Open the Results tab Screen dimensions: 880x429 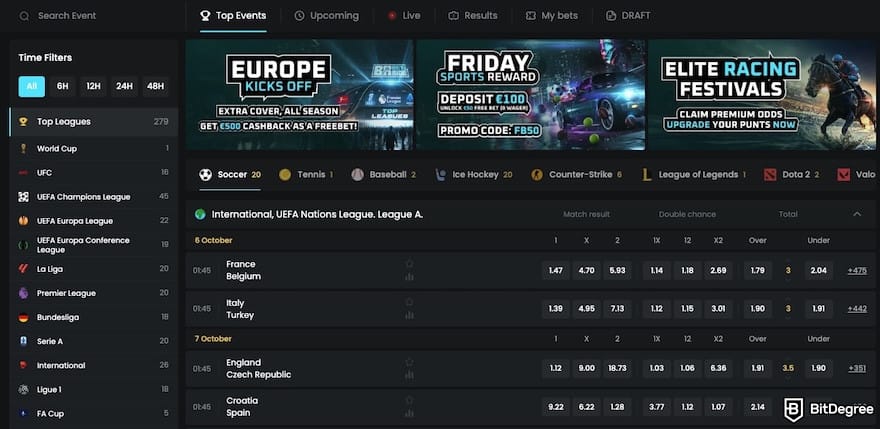coord(473,16)
